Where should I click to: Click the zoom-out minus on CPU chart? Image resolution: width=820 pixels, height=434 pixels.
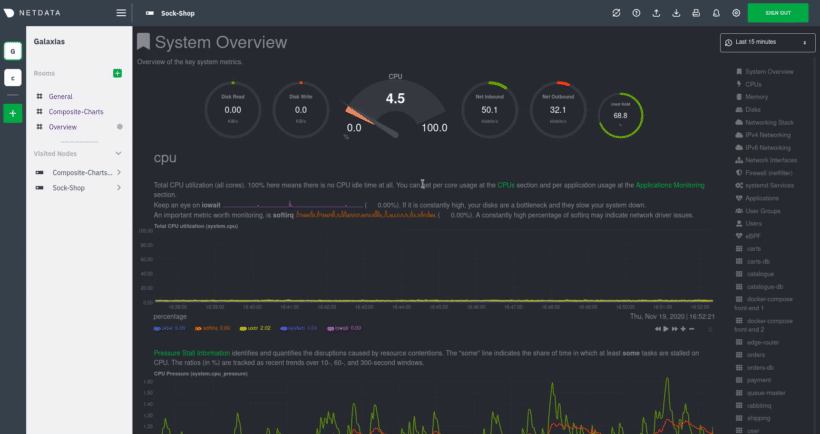[691, 329]
